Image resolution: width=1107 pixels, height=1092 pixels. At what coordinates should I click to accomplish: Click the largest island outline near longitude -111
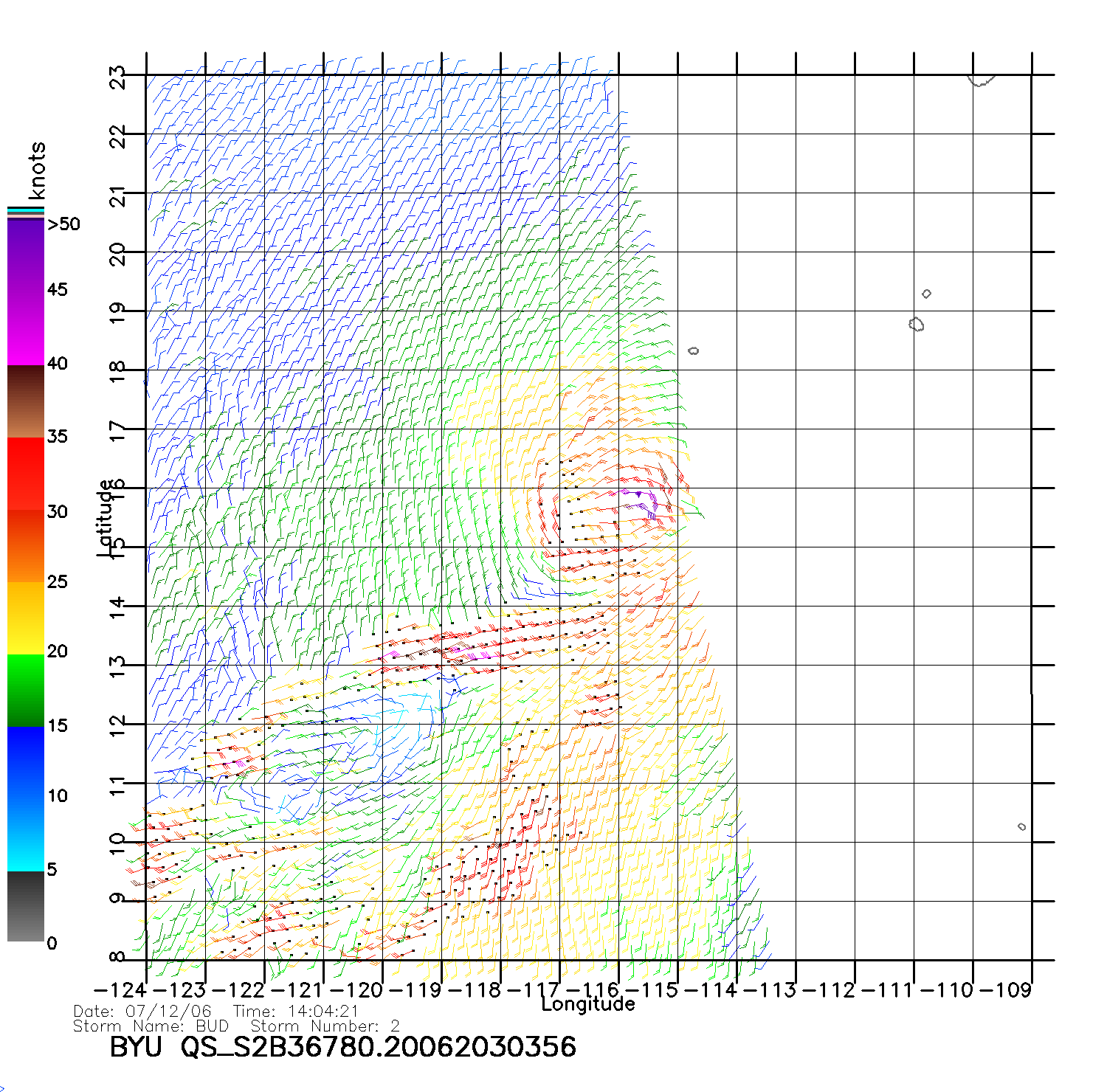point(917,324)
